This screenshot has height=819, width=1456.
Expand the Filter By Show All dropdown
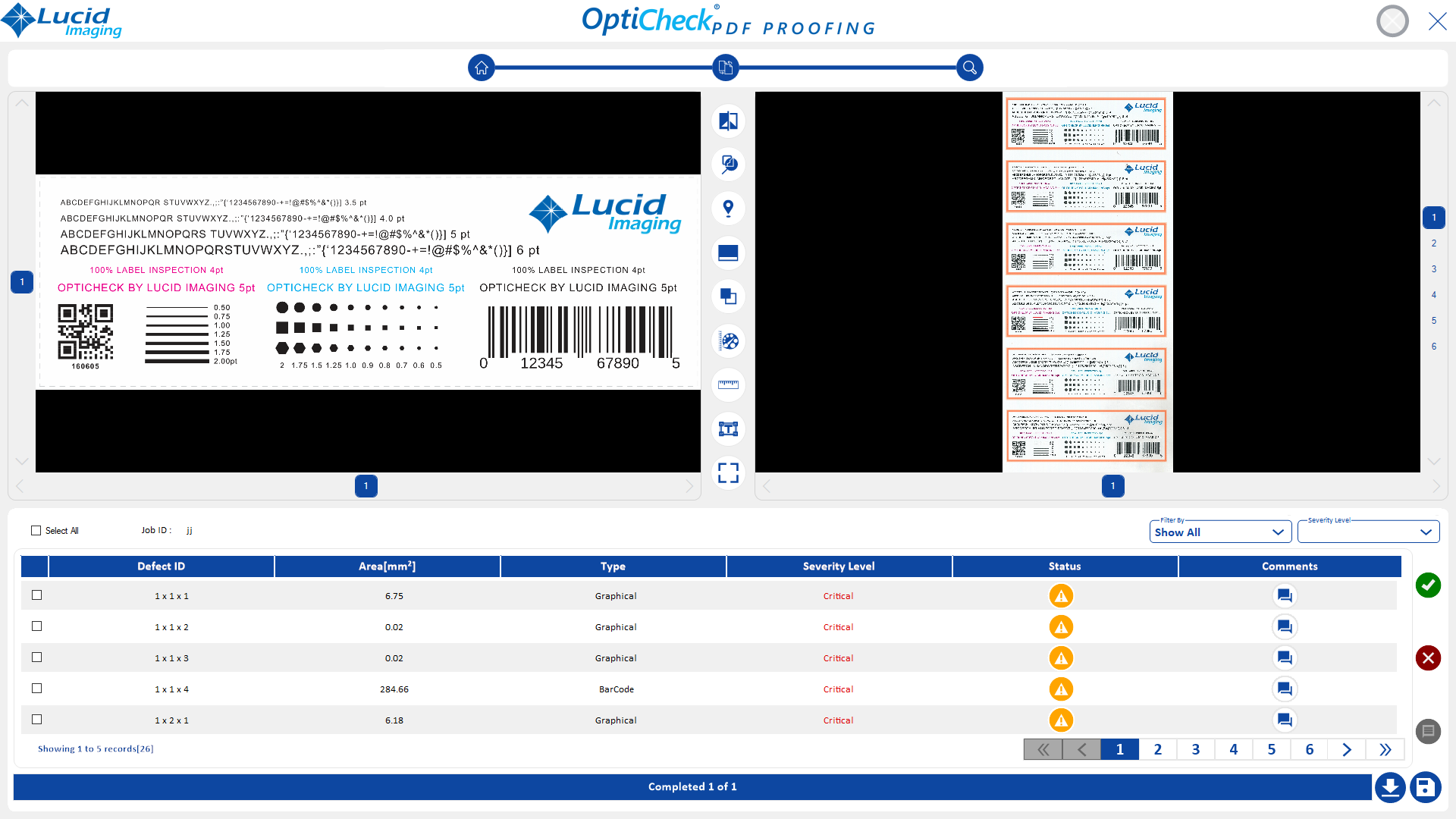pyautogui.click(x=1220, y=532)
